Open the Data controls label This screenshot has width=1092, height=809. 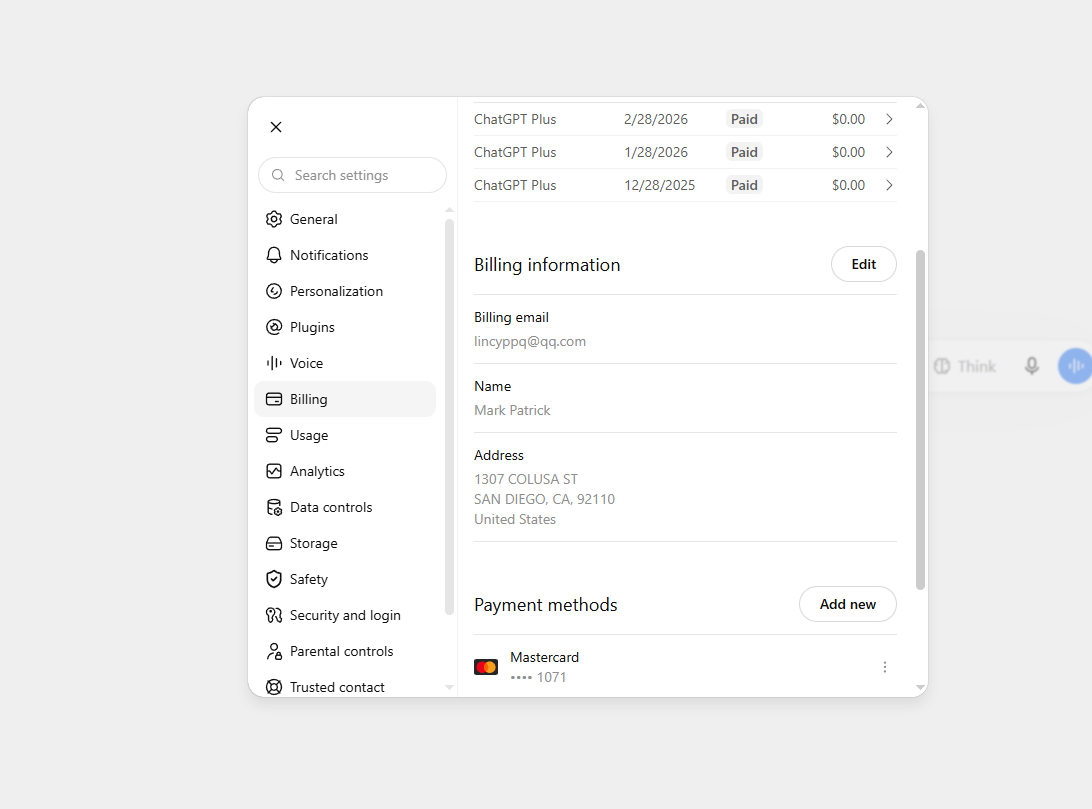[331, 508]
